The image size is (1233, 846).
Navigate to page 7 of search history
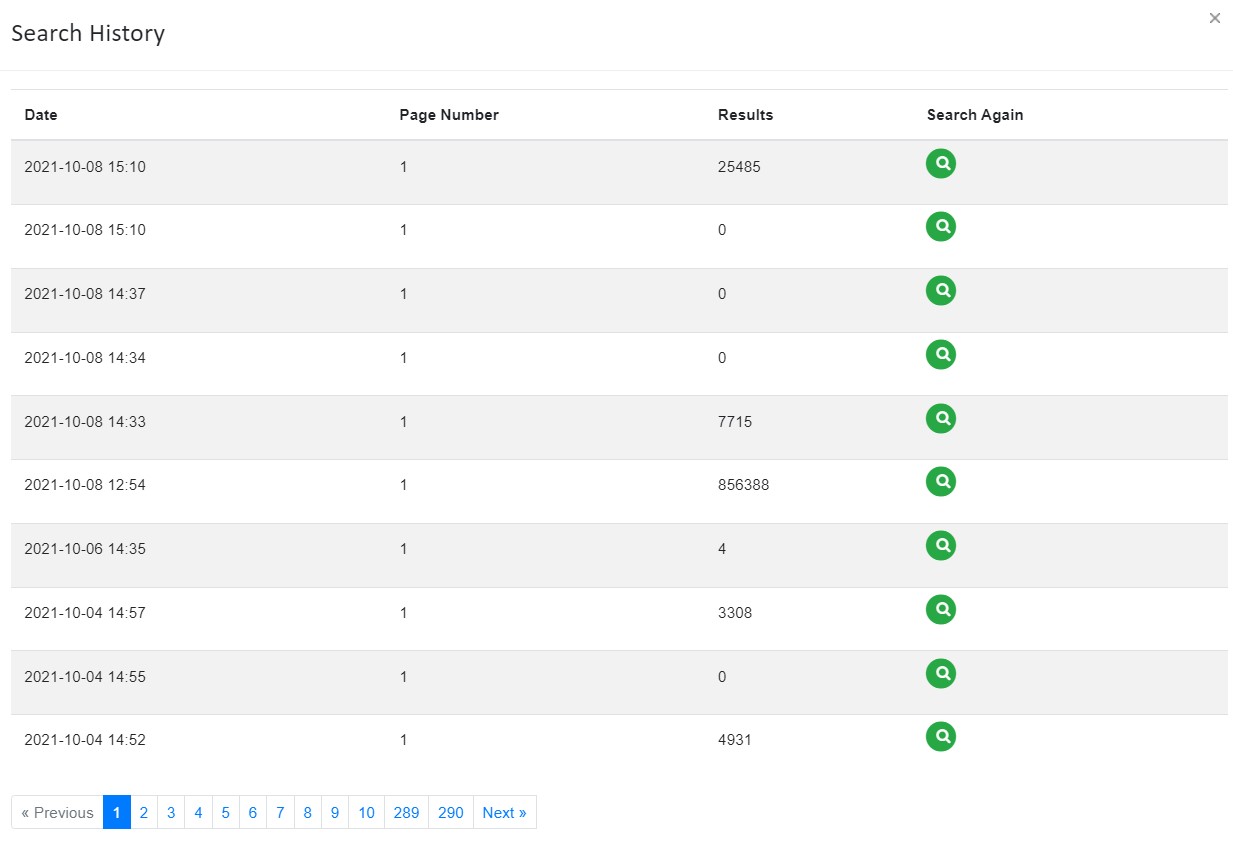point(280,813)
